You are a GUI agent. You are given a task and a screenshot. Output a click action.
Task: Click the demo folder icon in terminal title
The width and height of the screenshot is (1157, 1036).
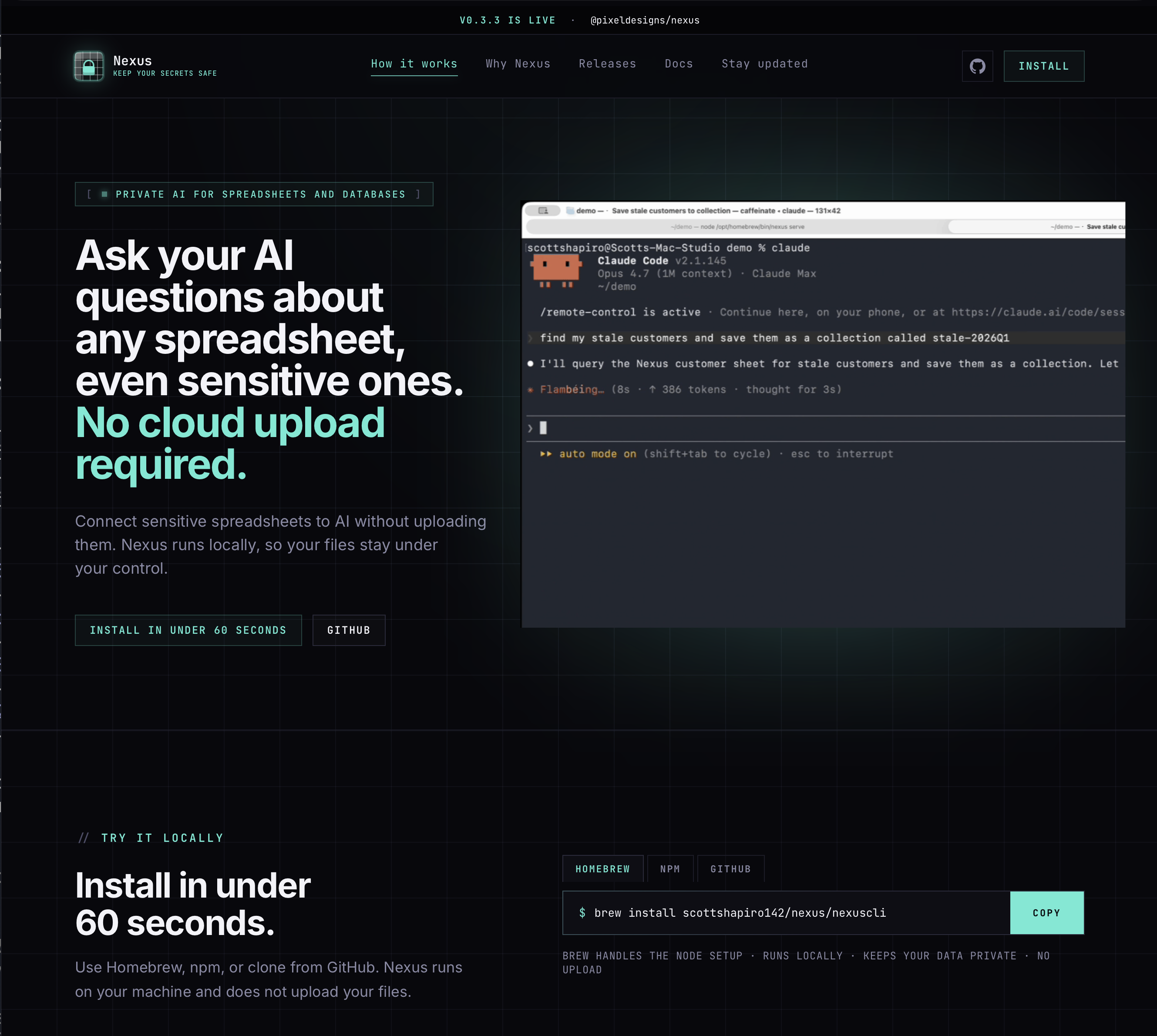click(x=570, y=211)
